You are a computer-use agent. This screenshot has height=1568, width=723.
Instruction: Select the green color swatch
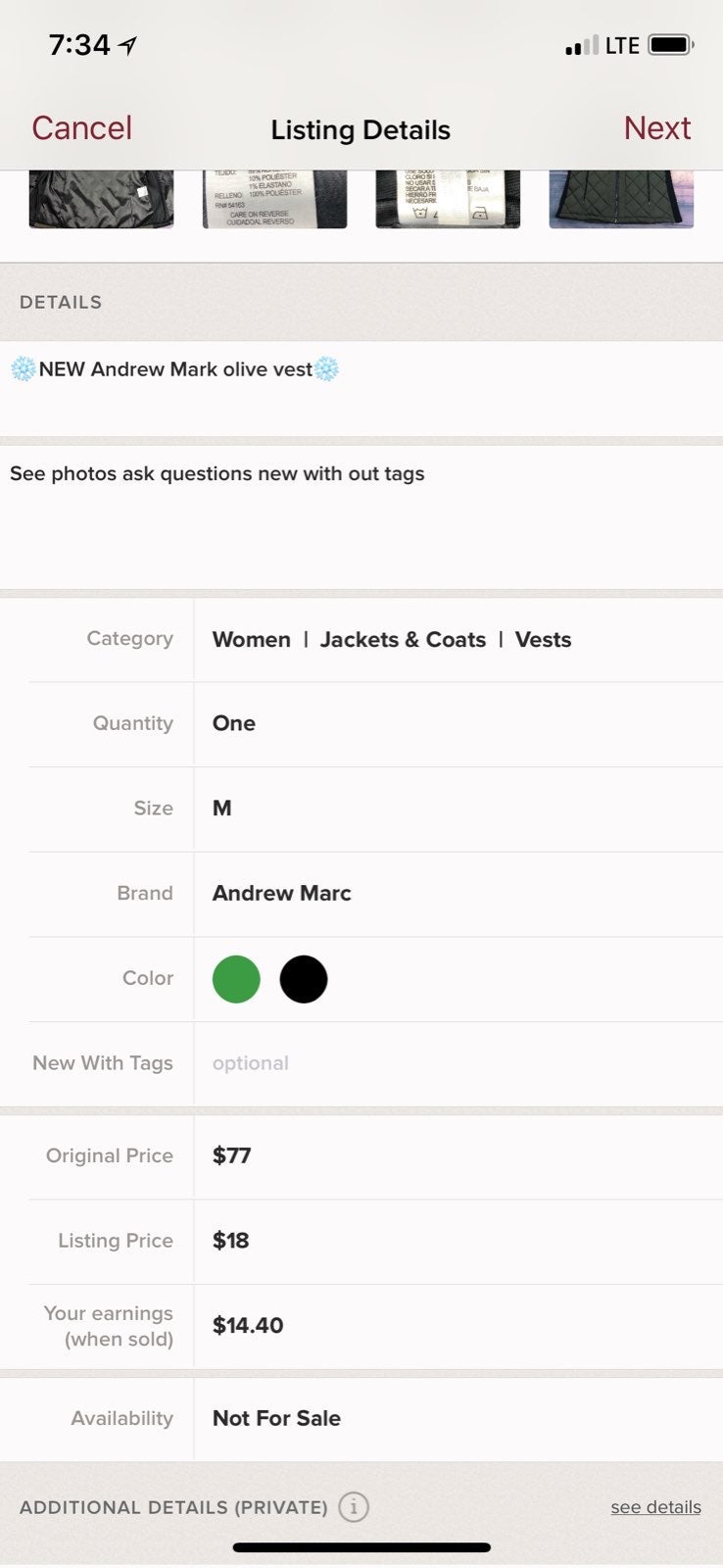[236, 979]
